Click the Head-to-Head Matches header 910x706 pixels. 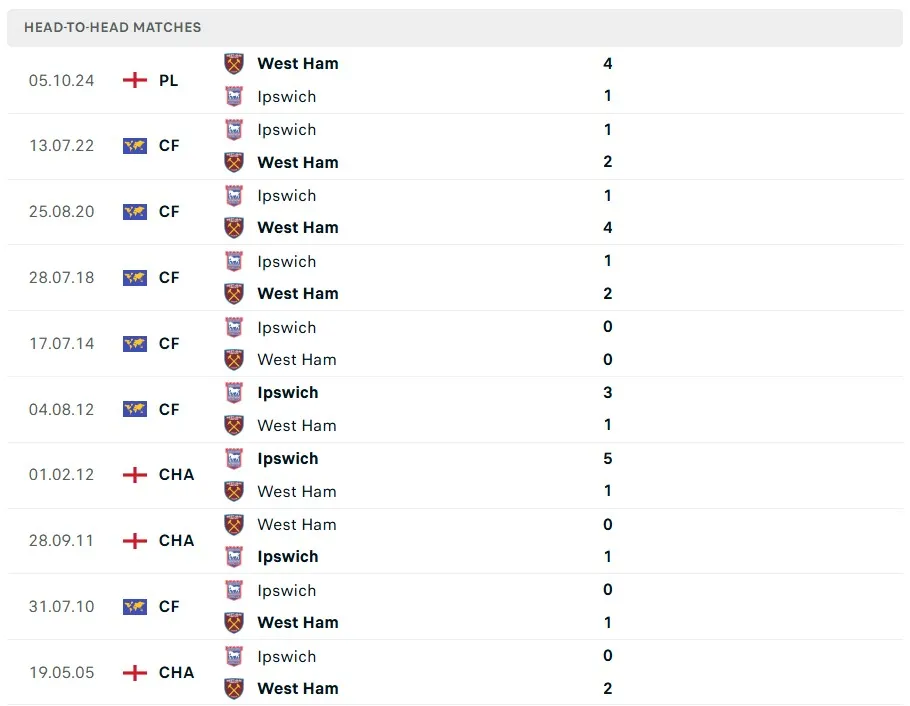113,27
